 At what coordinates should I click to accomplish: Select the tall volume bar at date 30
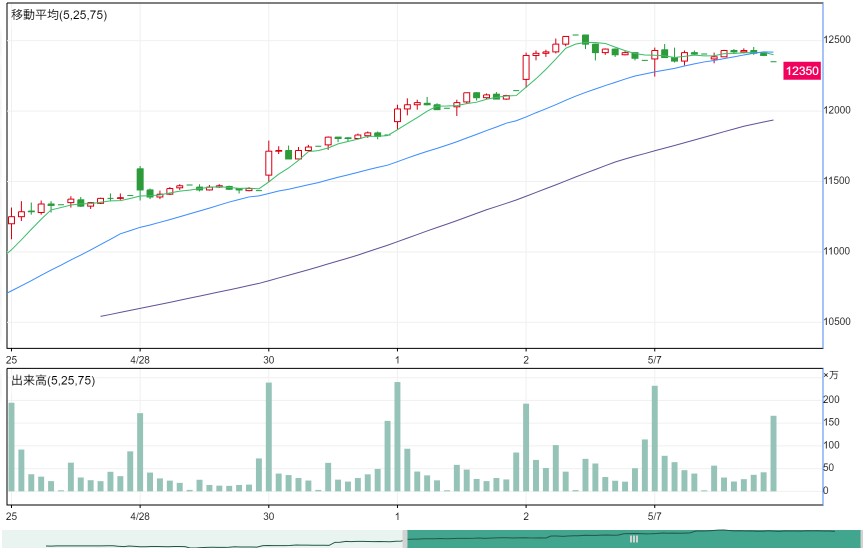pos(269,437)
